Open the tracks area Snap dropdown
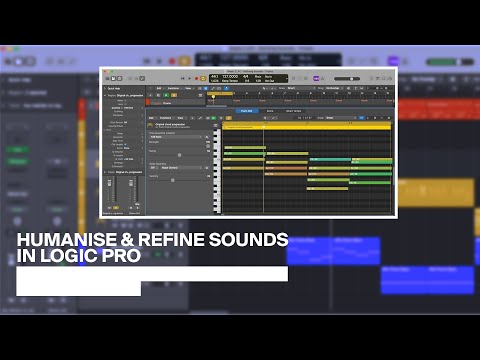 click(302, 88)
